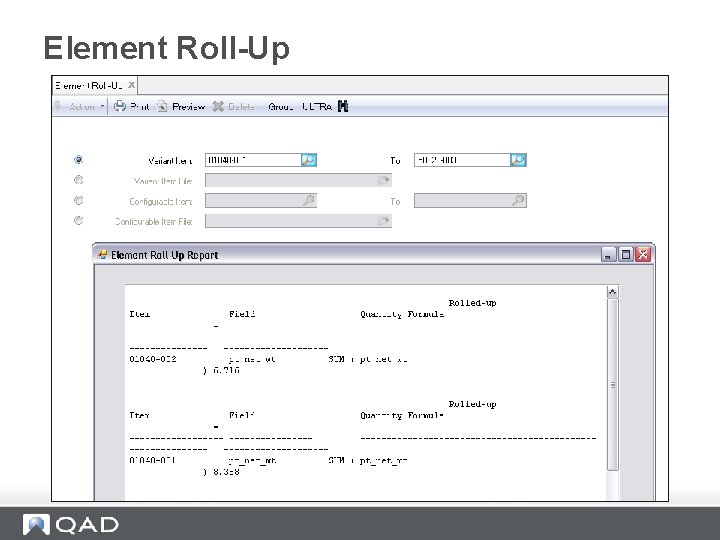Click the Configurable Item To input field
The height and width of the screenshot is (540, 720).
(x=462, y=200)
